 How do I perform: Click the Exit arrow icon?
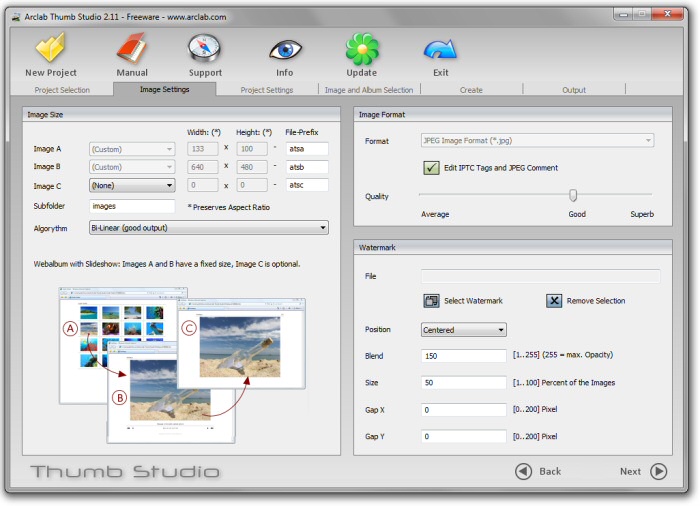pyautogui.click(x=440, y=49)
